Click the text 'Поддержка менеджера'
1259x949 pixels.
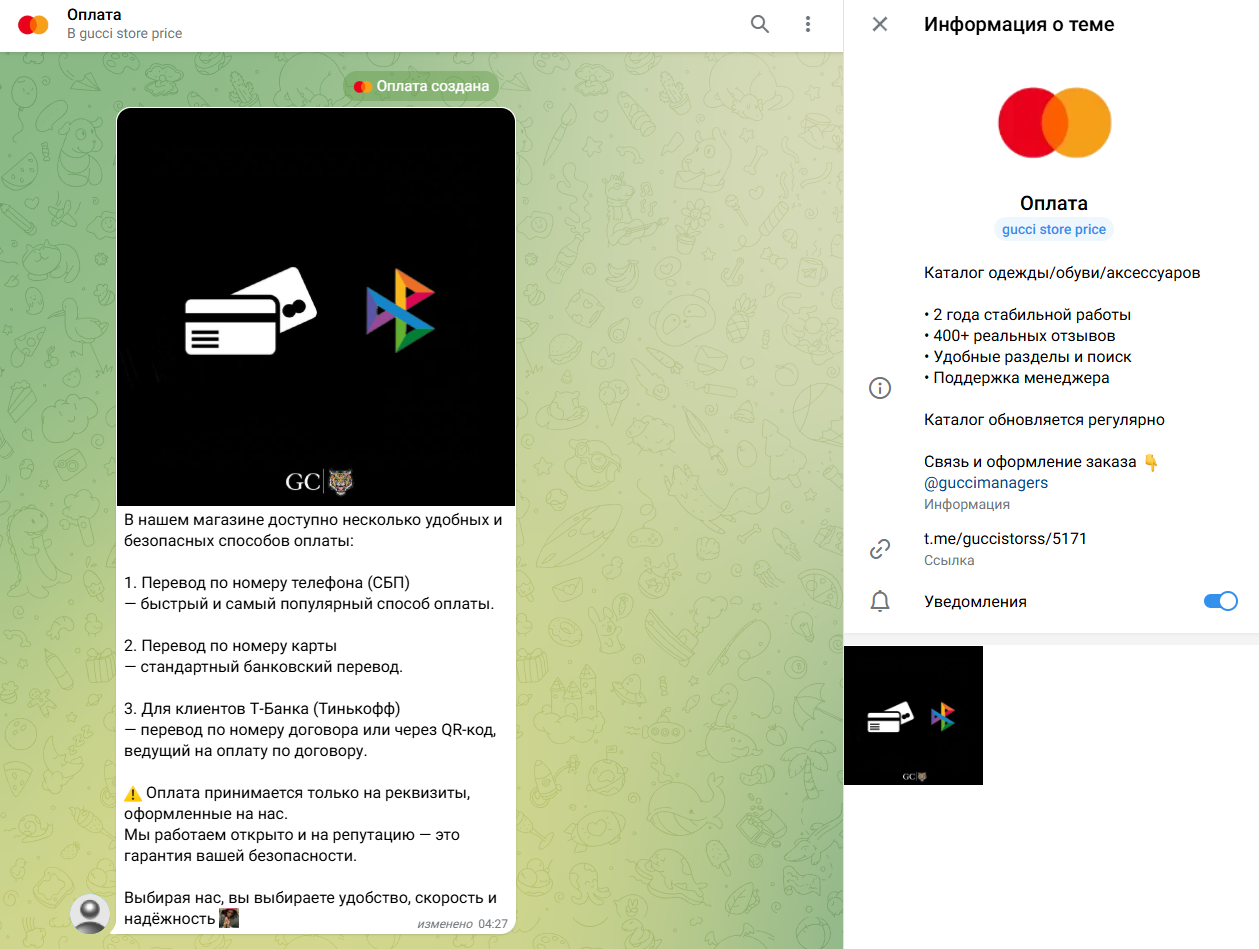[x=1021, y=378]
